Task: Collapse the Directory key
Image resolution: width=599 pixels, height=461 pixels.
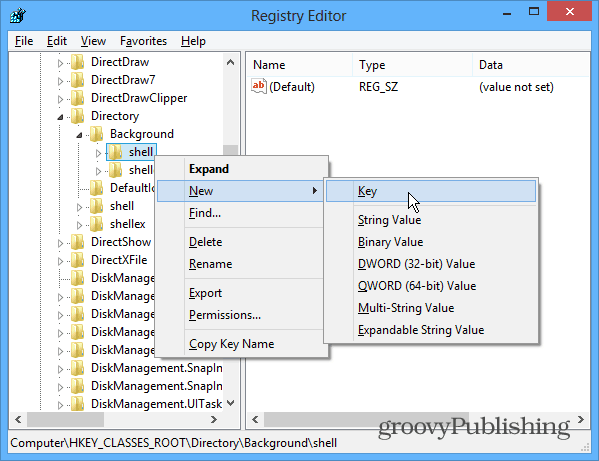Action: coord(60,117)
